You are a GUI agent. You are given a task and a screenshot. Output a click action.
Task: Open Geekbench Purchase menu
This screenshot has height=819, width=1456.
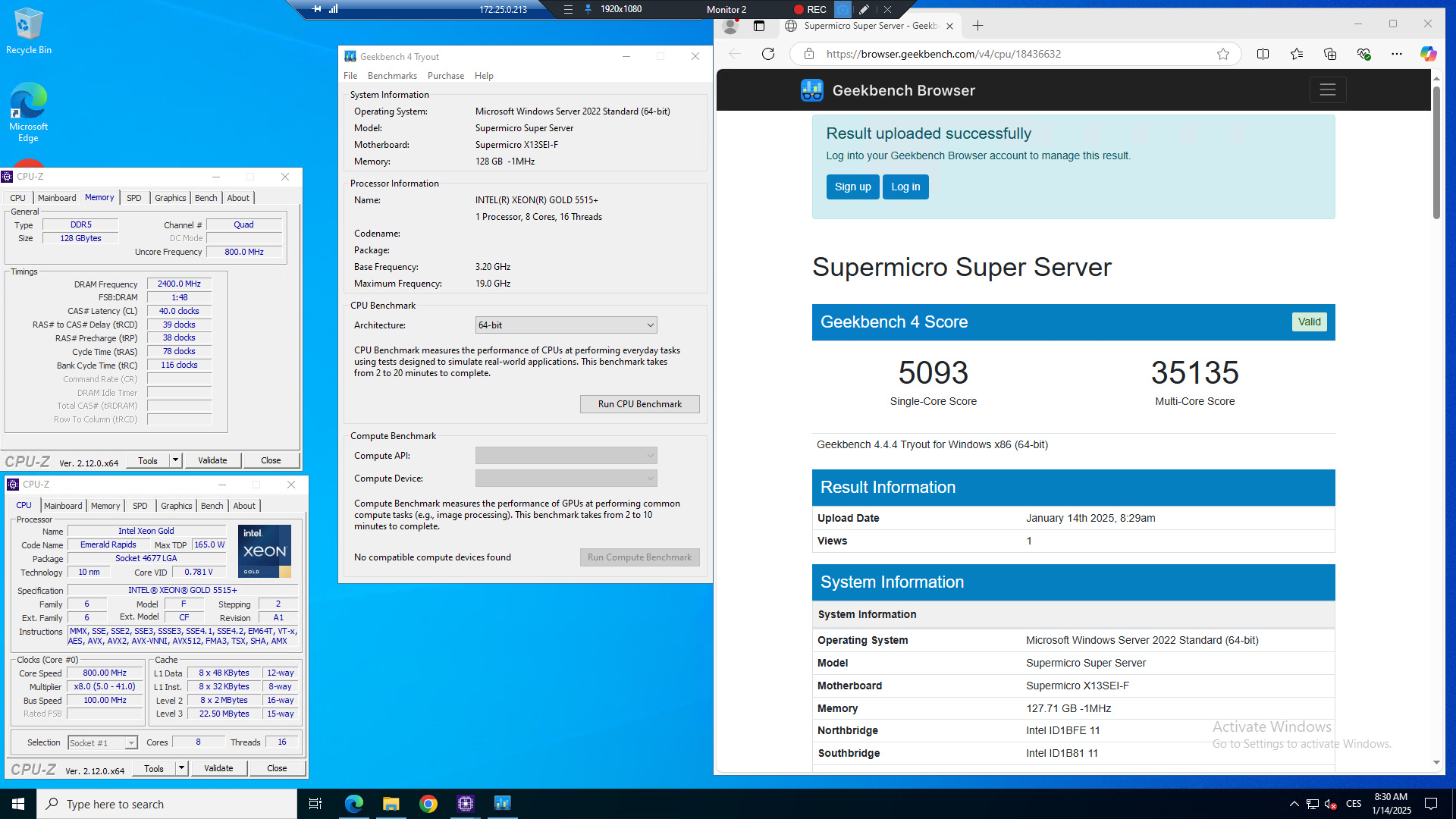(x=446, y=76)
